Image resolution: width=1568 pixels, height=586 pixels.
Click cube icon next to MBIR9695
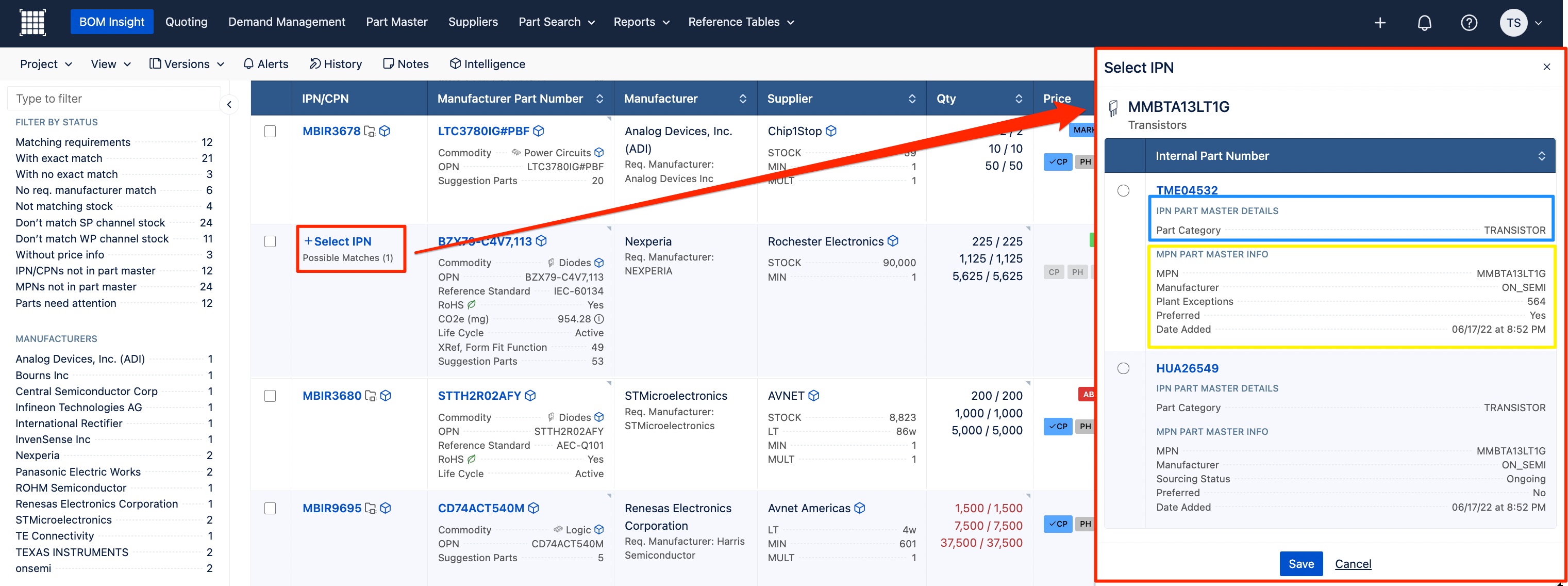(386, 508)
